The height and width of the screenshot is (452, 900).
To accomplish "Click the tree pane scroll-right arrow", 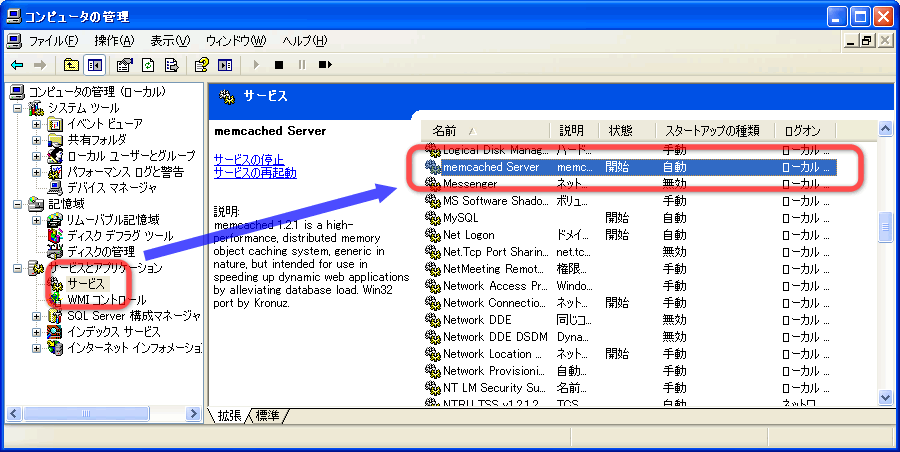I will 193,414.
